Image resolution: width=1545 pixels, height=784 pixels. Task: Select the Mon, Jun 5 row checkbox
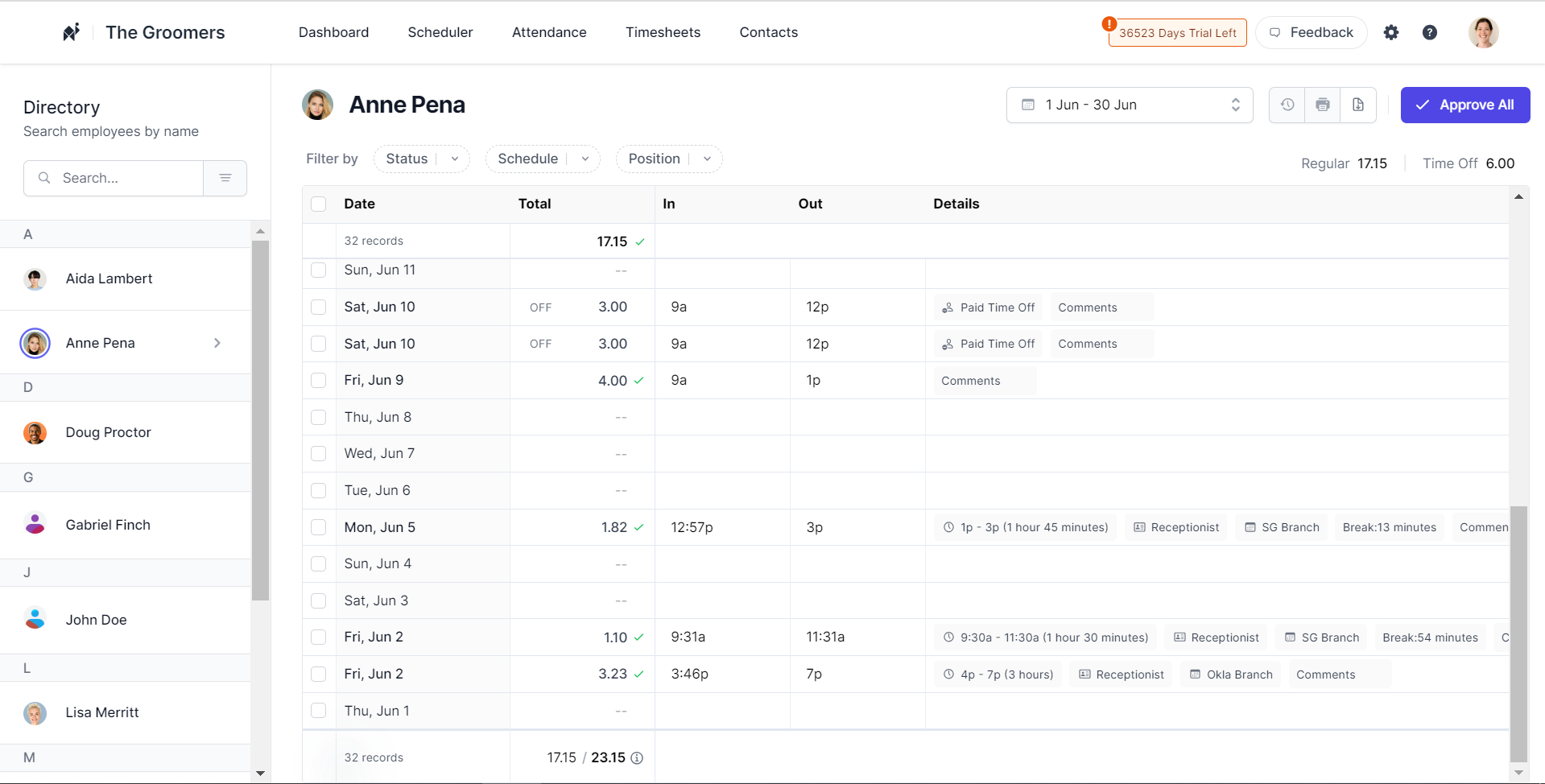coord(319,527)
